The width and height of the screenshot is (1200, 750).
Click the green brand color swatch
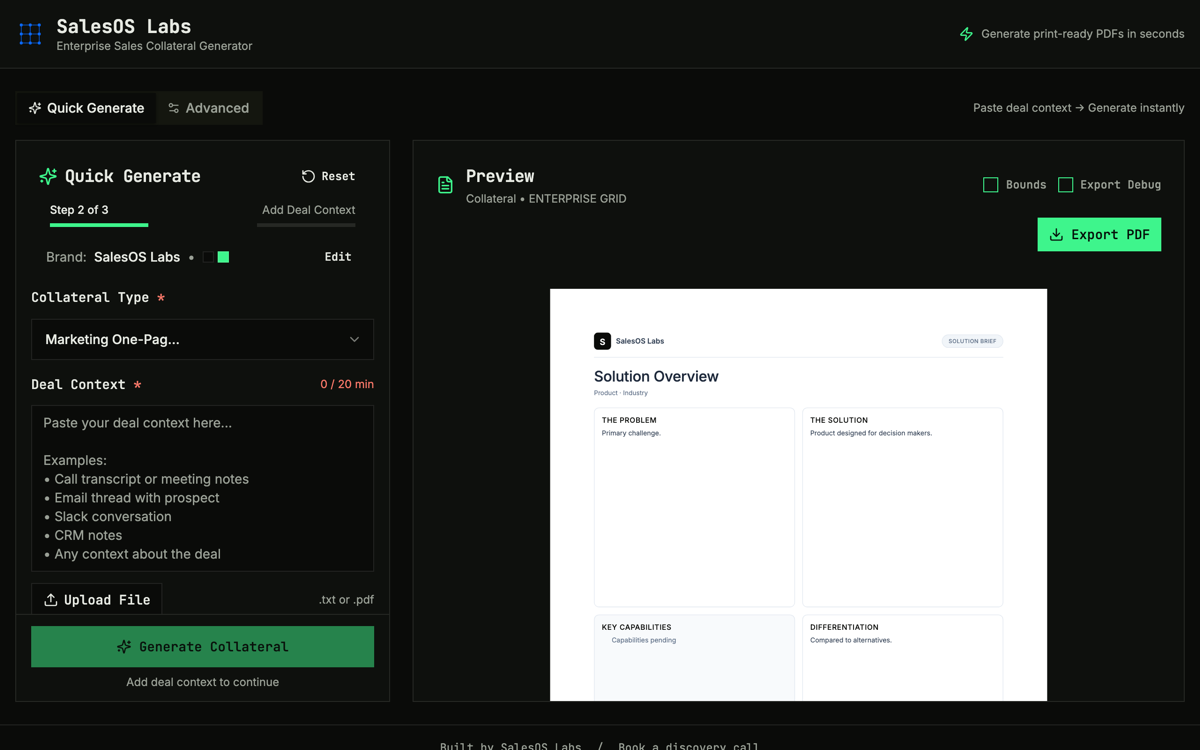click(223, 257)
